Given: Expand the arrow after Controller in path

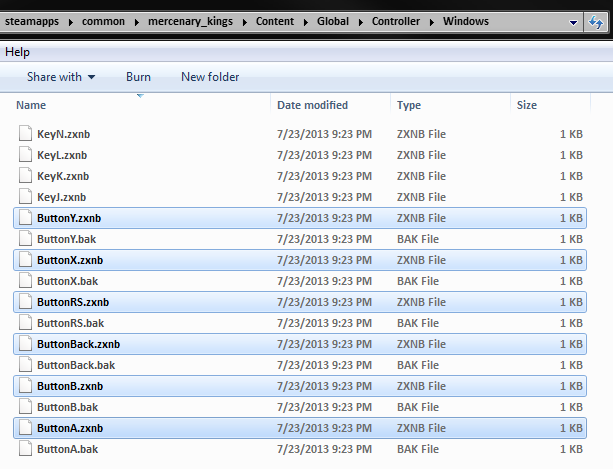Looking at the screenshot, I should tap(432, 22).
